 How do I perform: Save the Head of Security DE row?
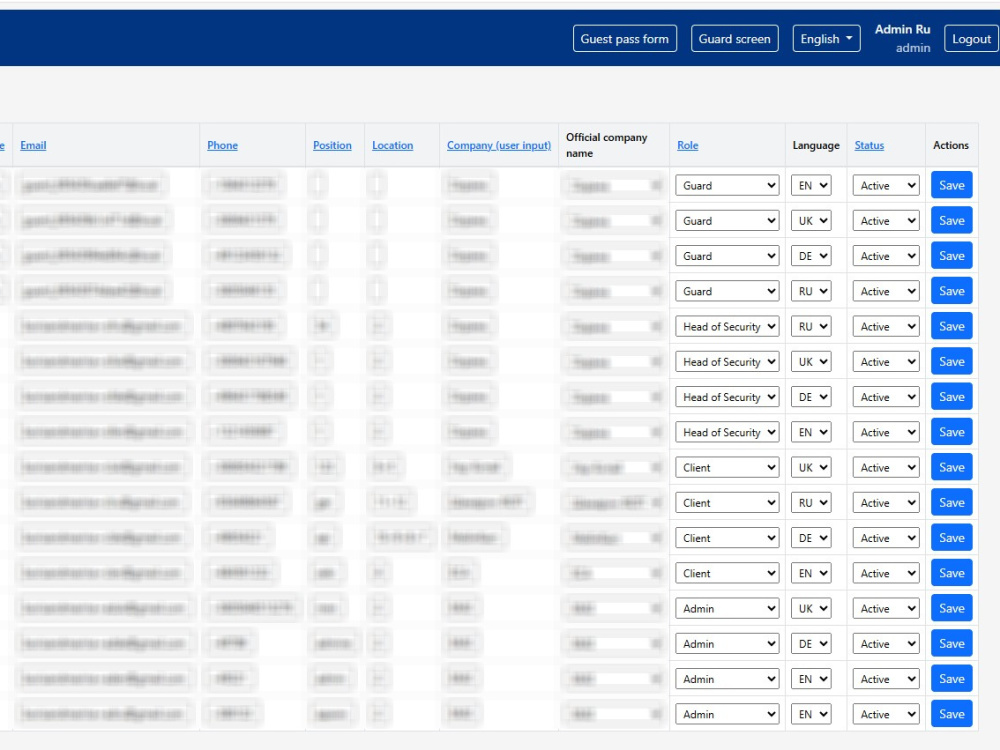952,397
